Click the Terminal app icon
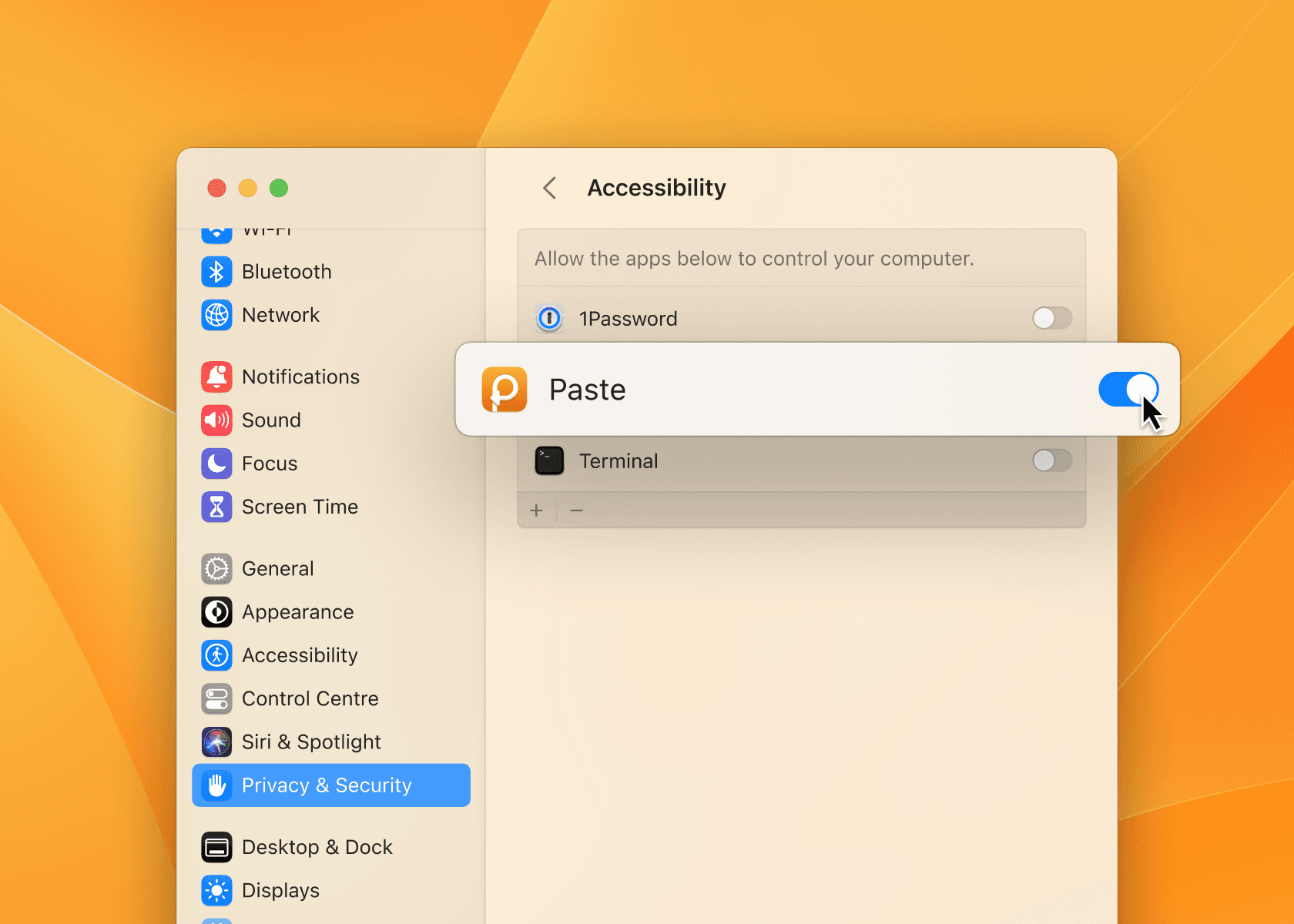The height and width of the screenshot is (924, 1294). [549, 461]
